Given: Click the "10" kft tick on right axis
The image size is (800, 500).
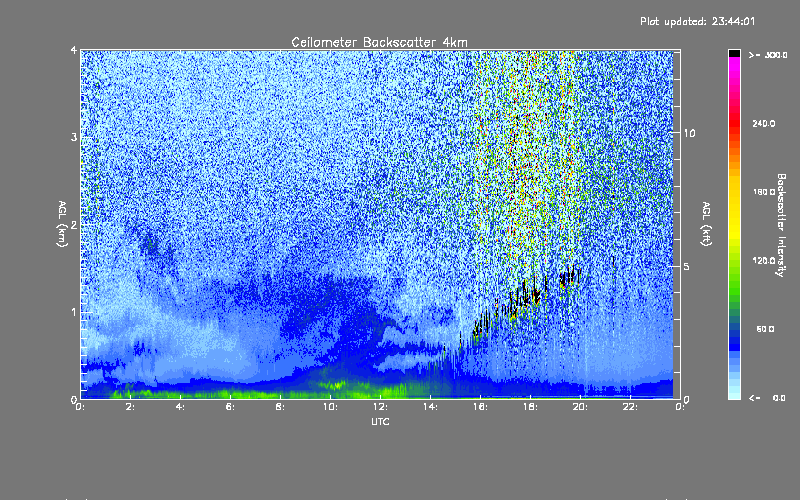Looking at the screenshot, I should 689,133.
